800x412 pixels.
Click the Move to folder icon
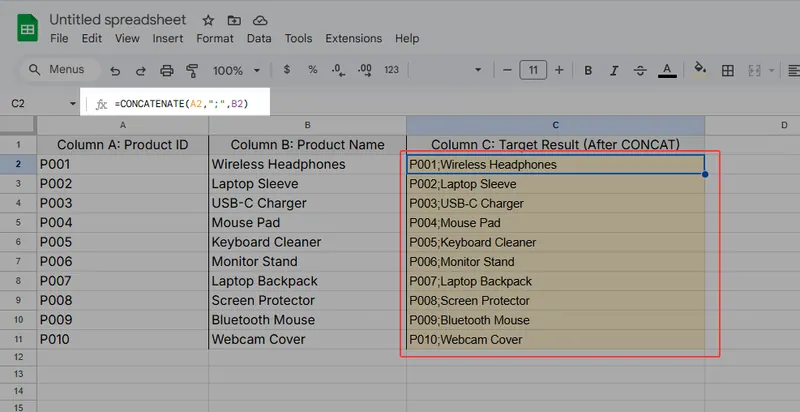coord(234,20)
